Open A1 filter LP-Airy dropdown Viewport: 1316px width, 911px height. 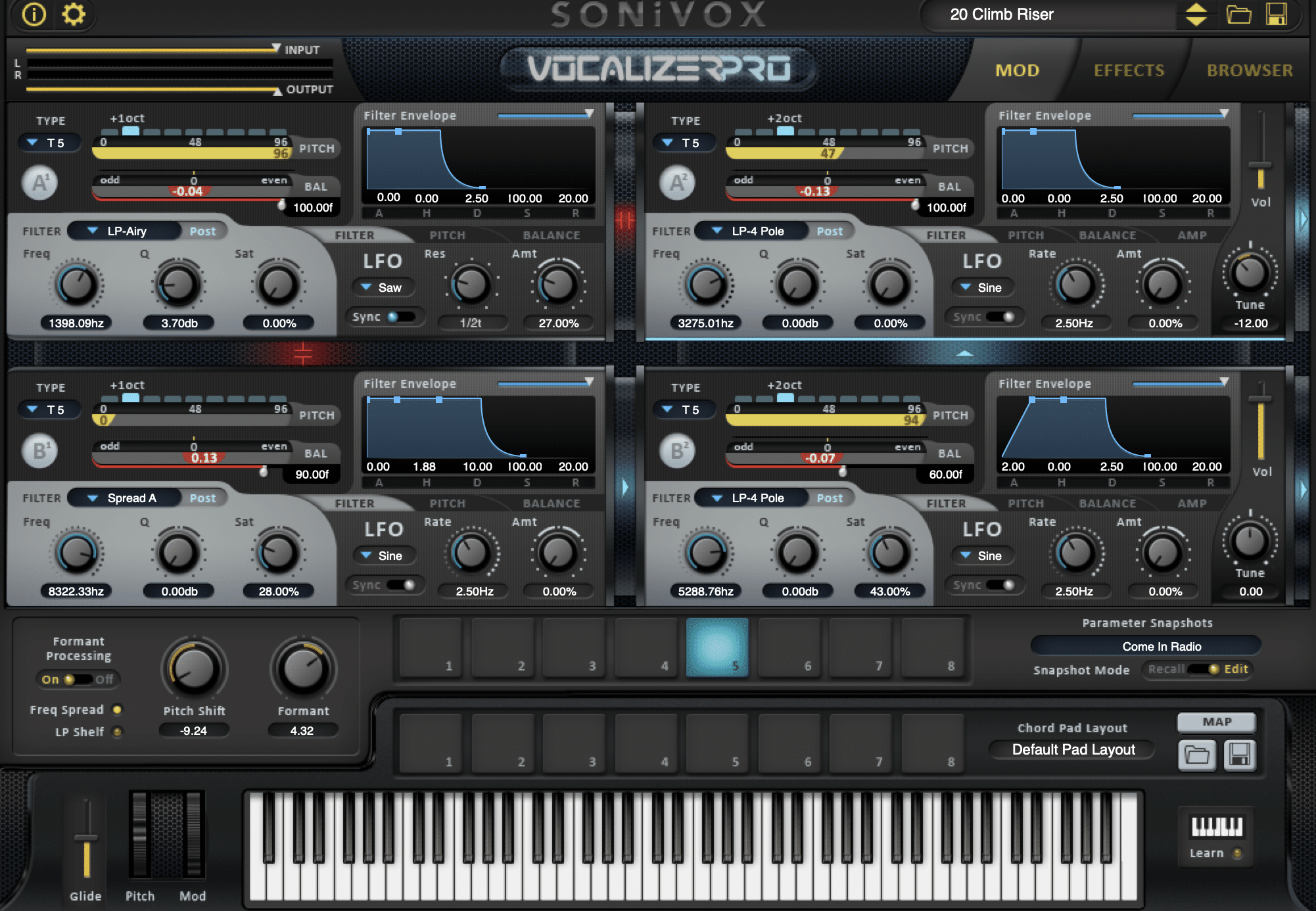124,231
